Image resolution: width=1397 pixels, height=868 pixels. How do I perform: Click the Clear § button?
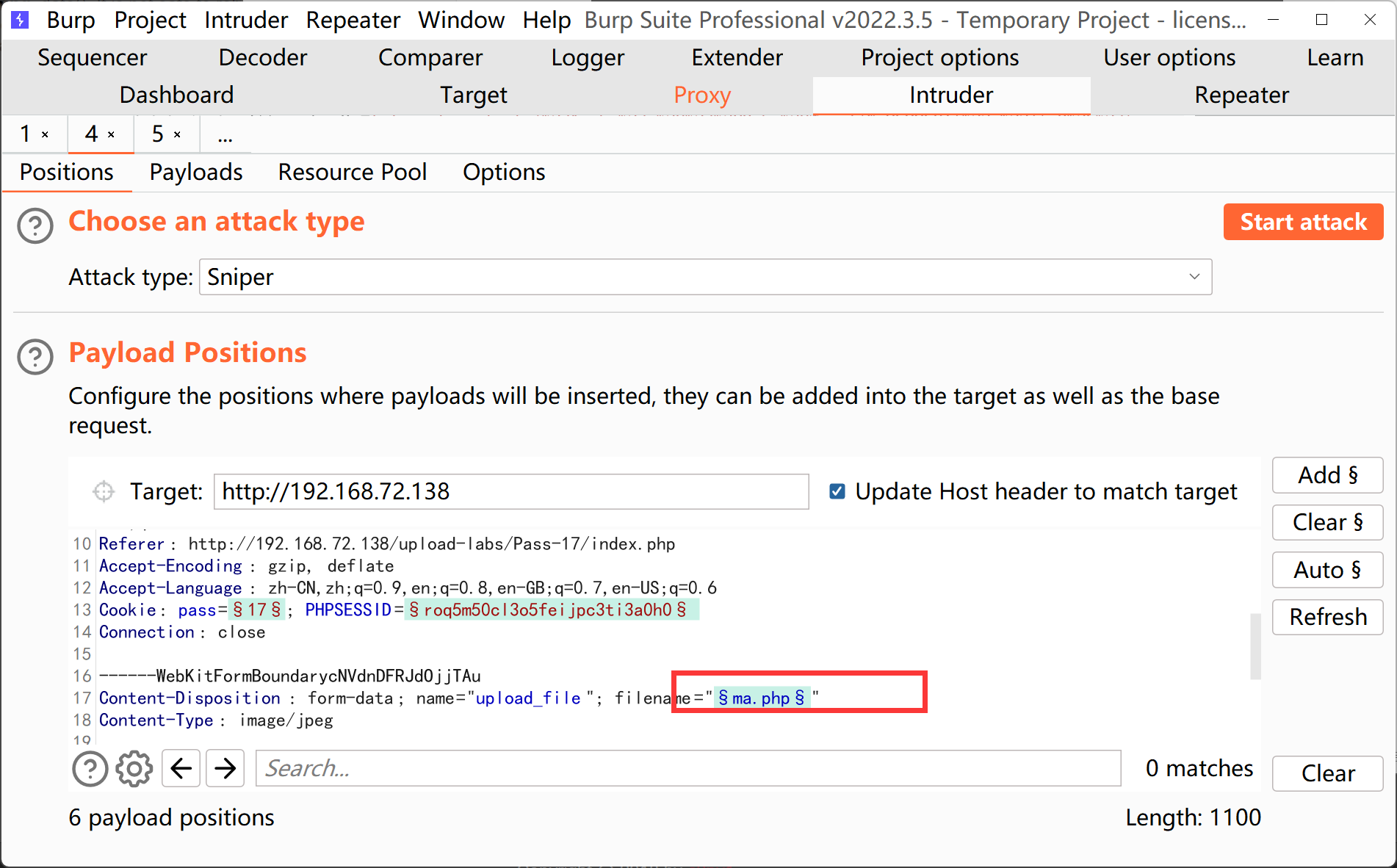coord(1328,522)
